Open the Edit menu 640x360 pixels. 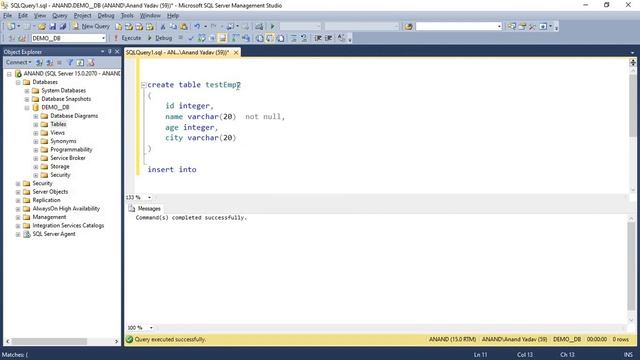(x=23, y=16)
